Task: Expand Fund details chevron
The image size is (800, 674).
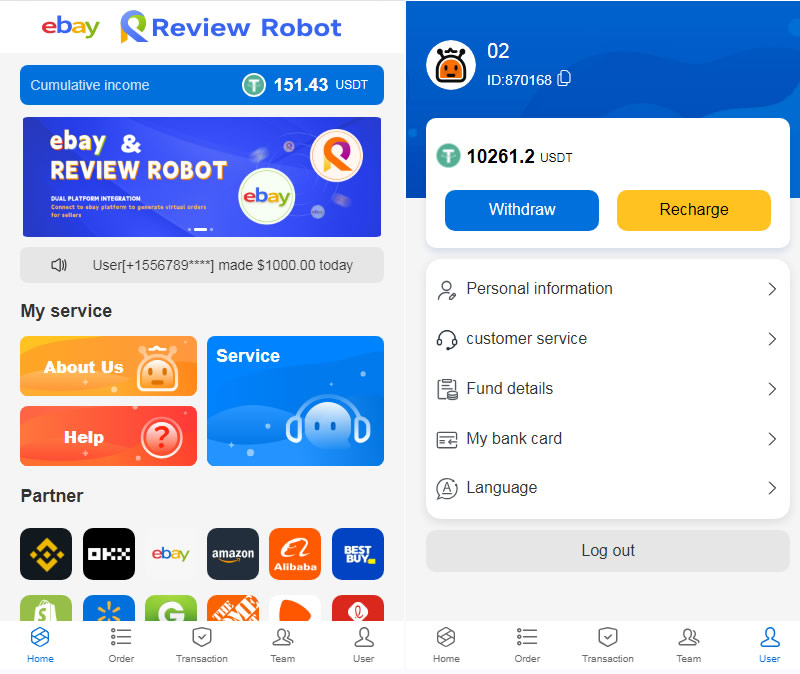Action: point(772,389)
